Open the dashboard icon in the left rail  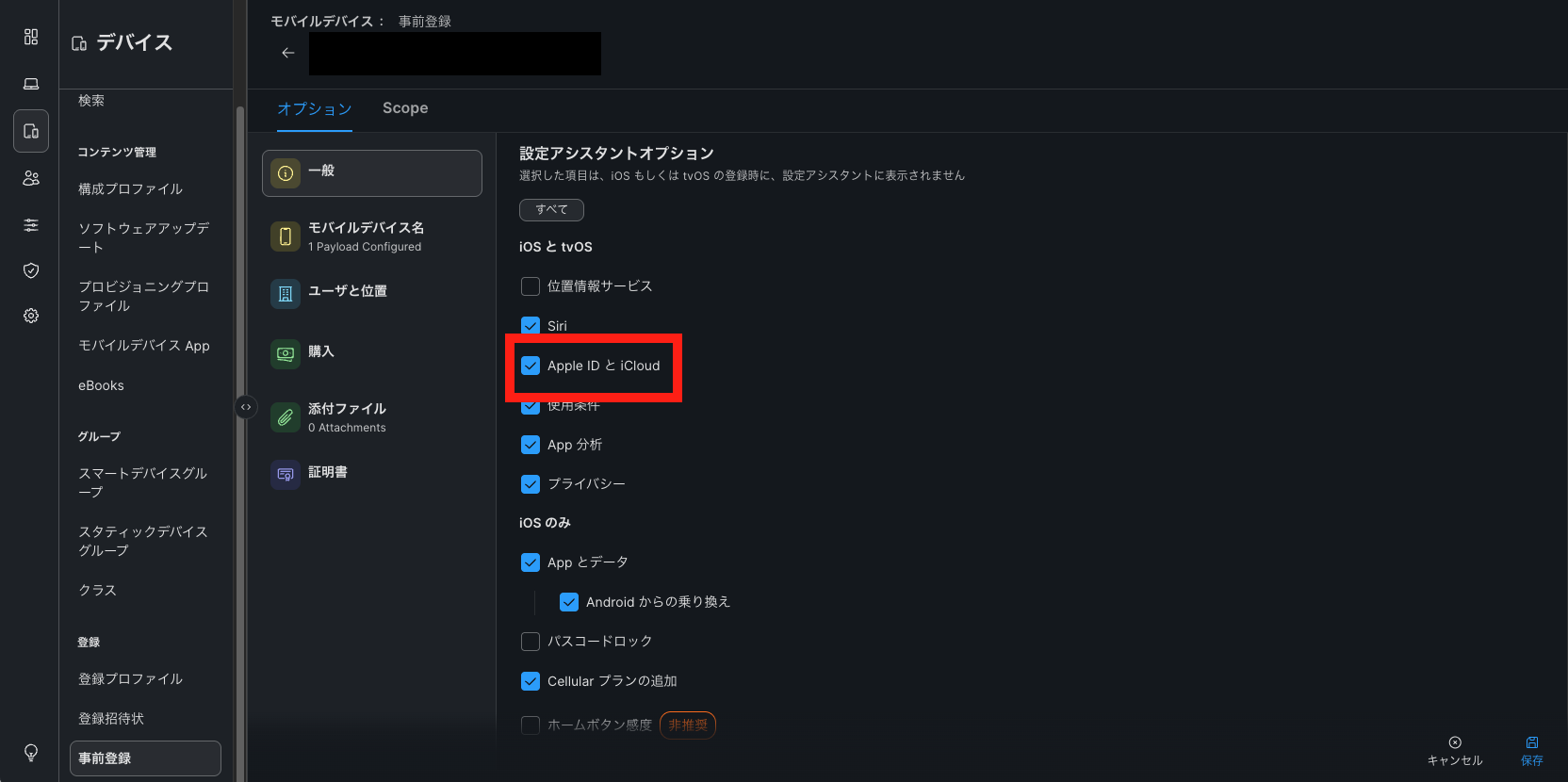(x=31, y=37)
